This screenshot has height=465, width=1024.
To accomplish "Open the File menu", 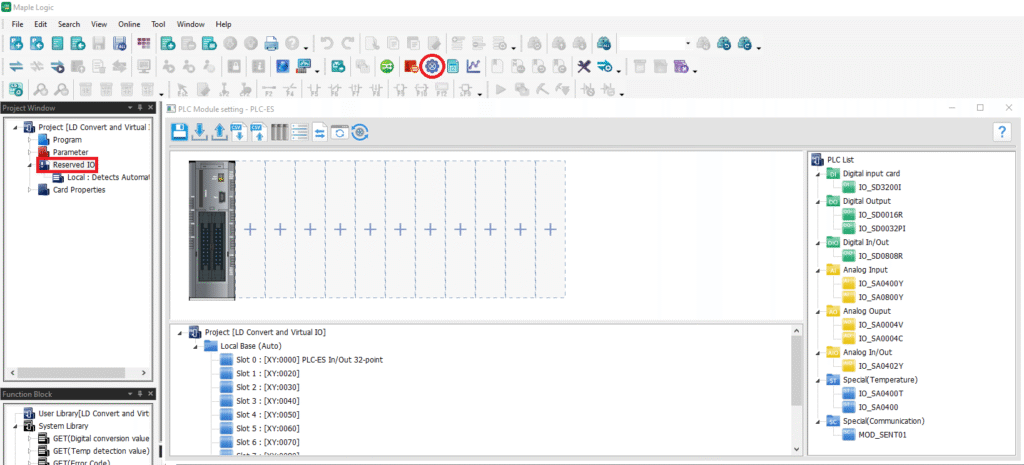I will pos(18,24).
